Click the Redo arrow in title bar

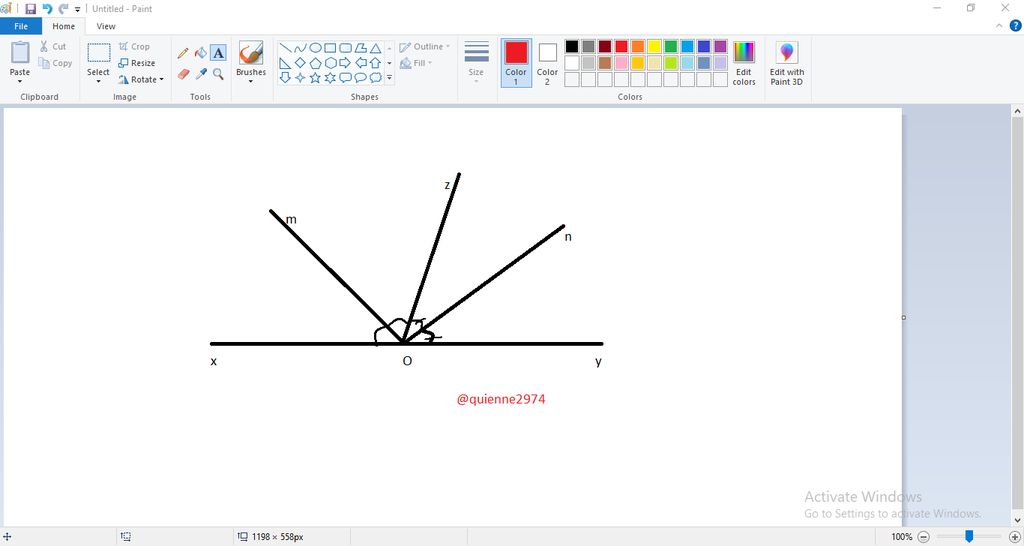coord(63,9)
